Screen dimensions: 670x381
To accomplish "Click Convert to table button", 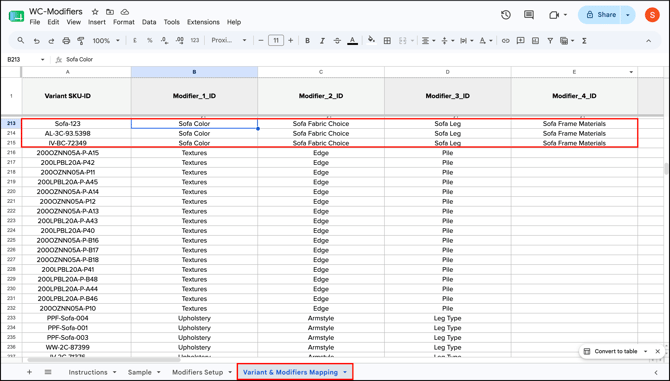I will 615,352.
